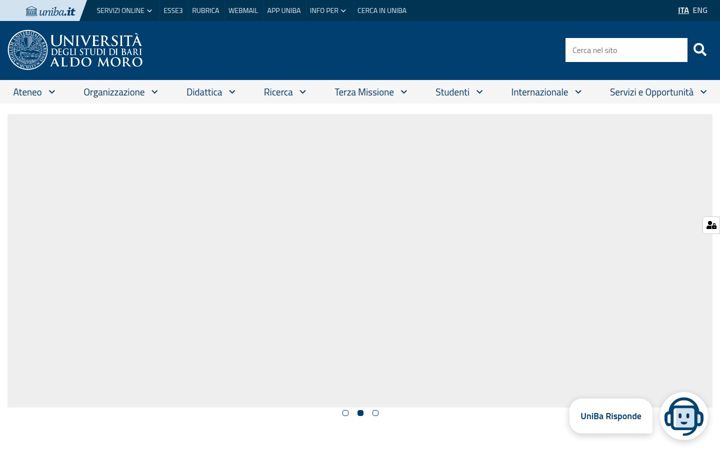Screen dimensions: 720x450
Task: Click the search magnifier icon
Action: click(x=699, y=50)
